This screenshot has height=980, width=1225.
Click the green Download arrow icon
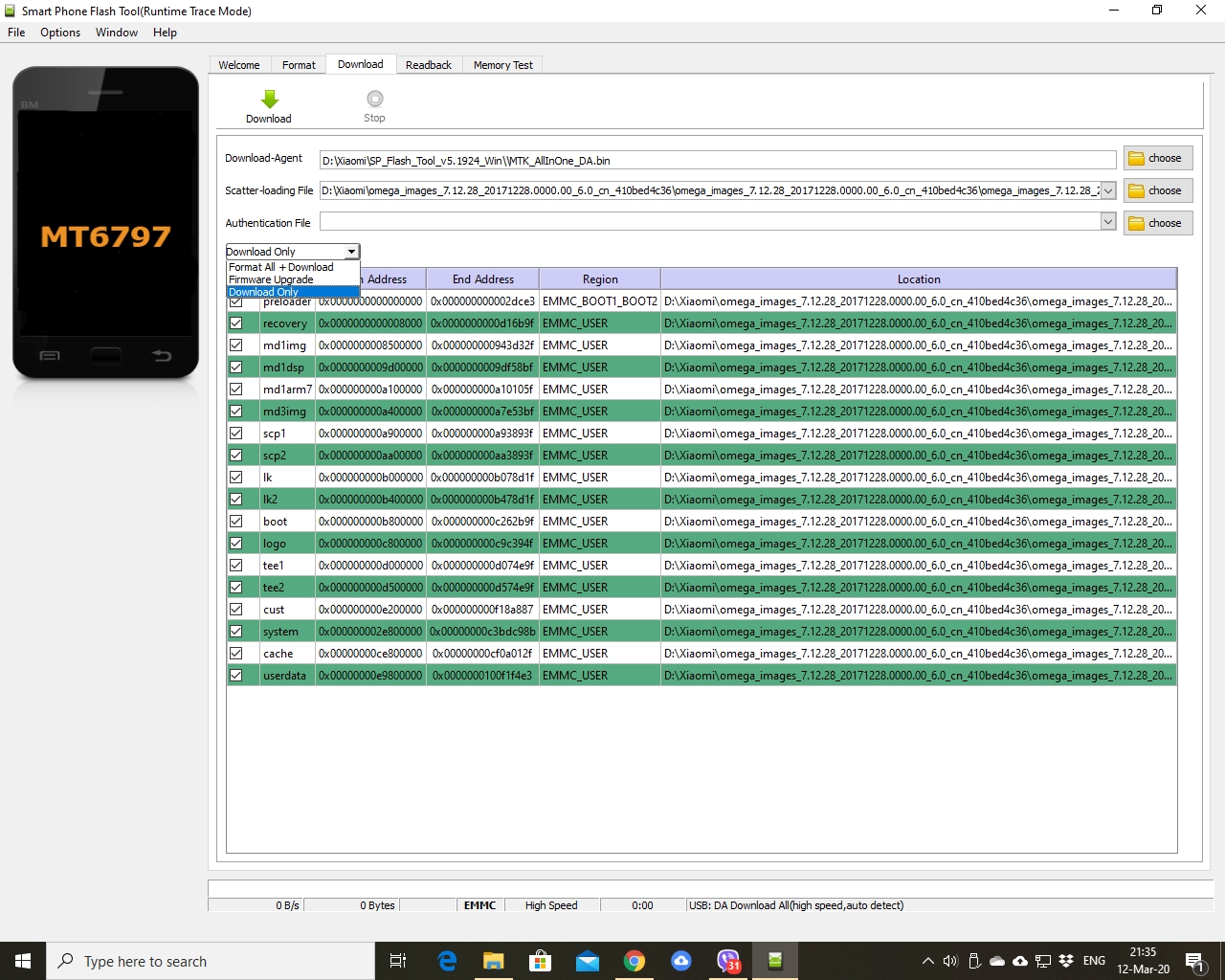[269, 100]
